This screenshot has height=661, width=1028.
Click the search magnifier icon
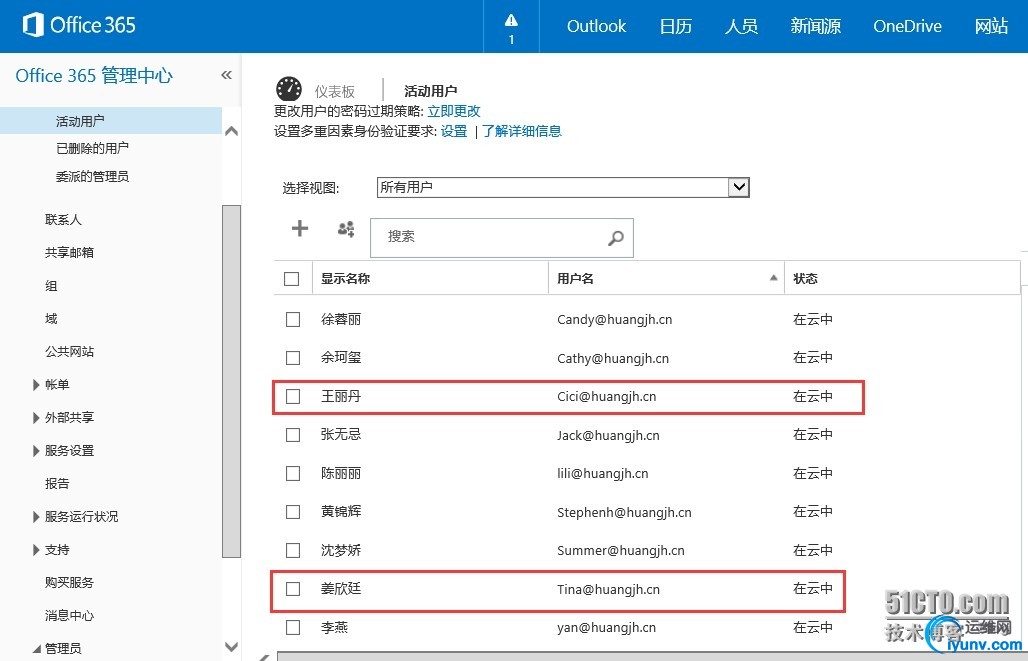(x=615, y=237)
